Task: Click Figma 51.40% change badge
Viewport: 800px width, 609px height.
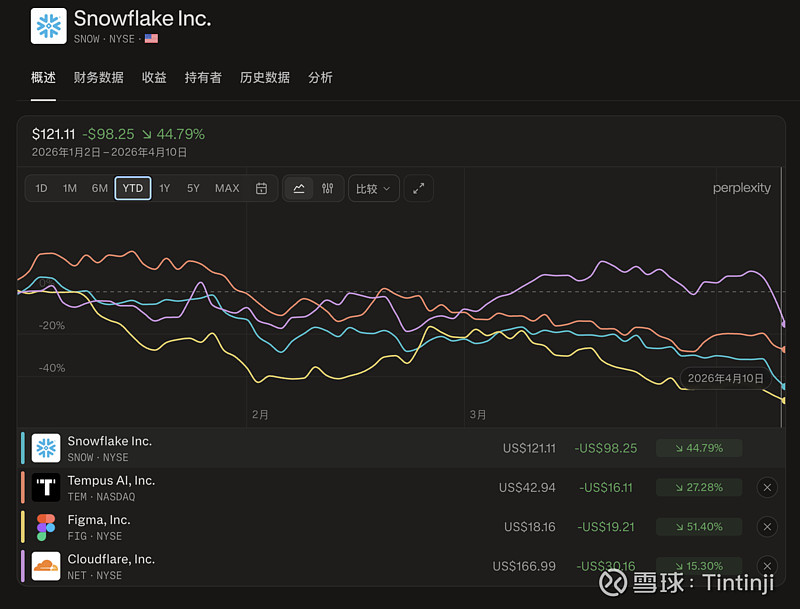Action: tap(699, 527)
